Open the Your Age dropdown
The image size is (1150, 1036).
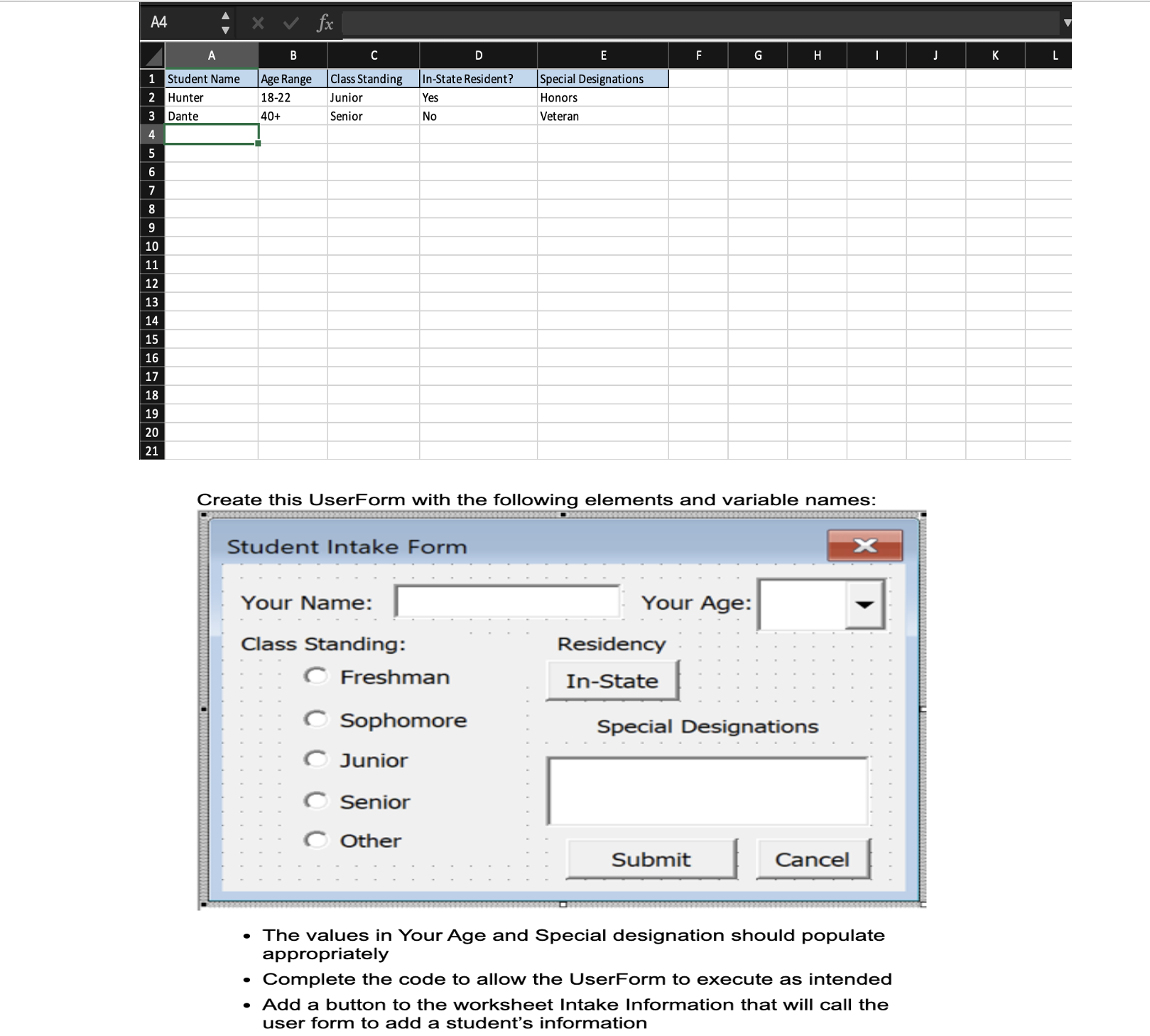865,604
